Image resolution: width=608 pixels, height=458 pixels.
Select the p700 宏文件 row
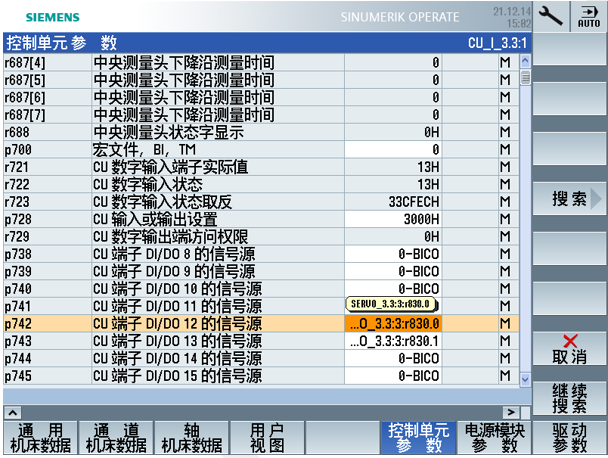[x=261, y=150]
